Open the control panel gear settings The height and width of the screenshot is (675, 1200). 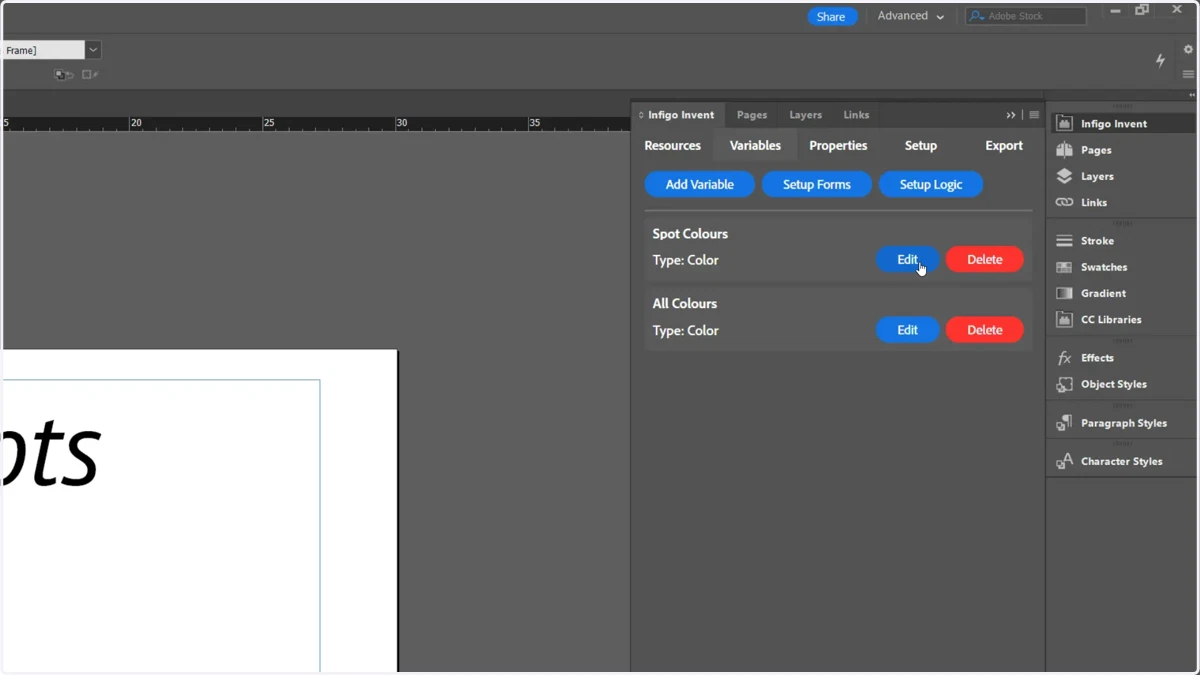coord(1188,49)
